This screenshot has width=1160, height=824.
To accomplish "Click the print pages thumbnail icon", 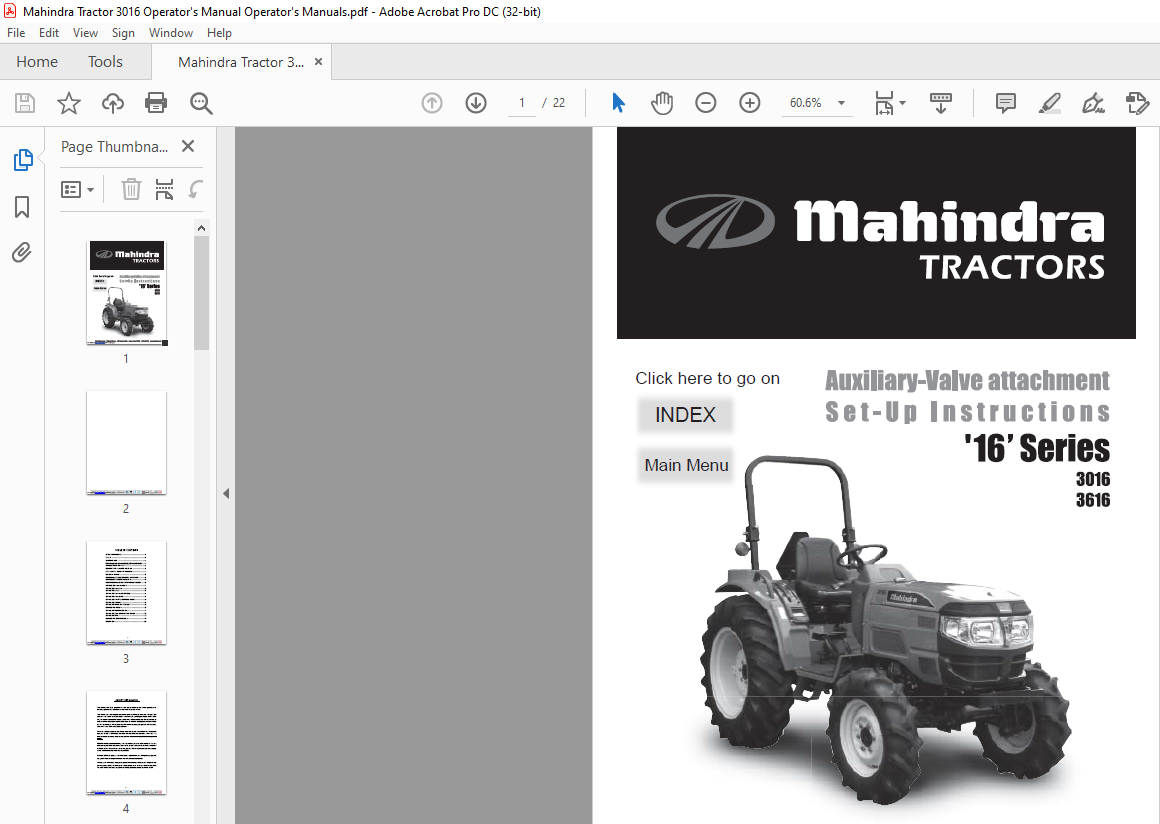I will point(164,189).
